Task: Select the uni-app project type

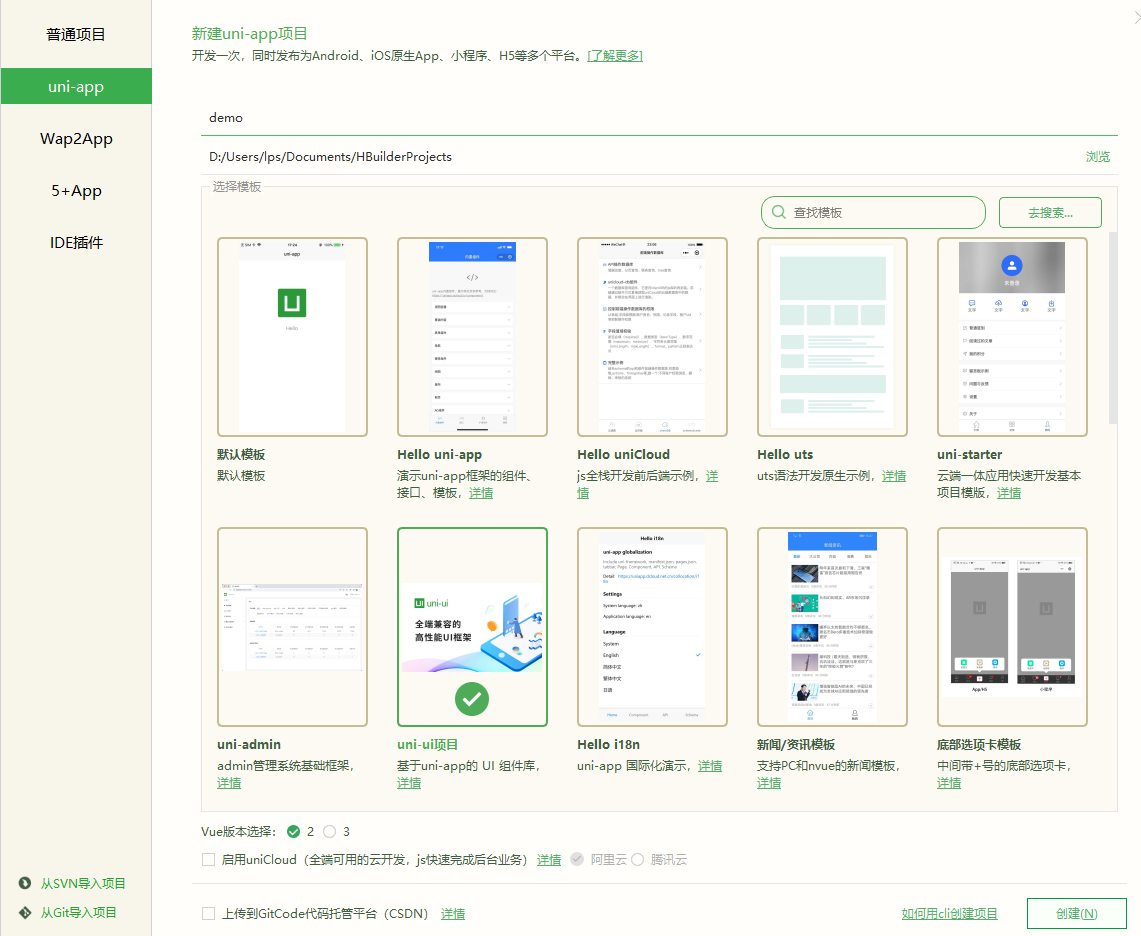Action: pos(76,87)
